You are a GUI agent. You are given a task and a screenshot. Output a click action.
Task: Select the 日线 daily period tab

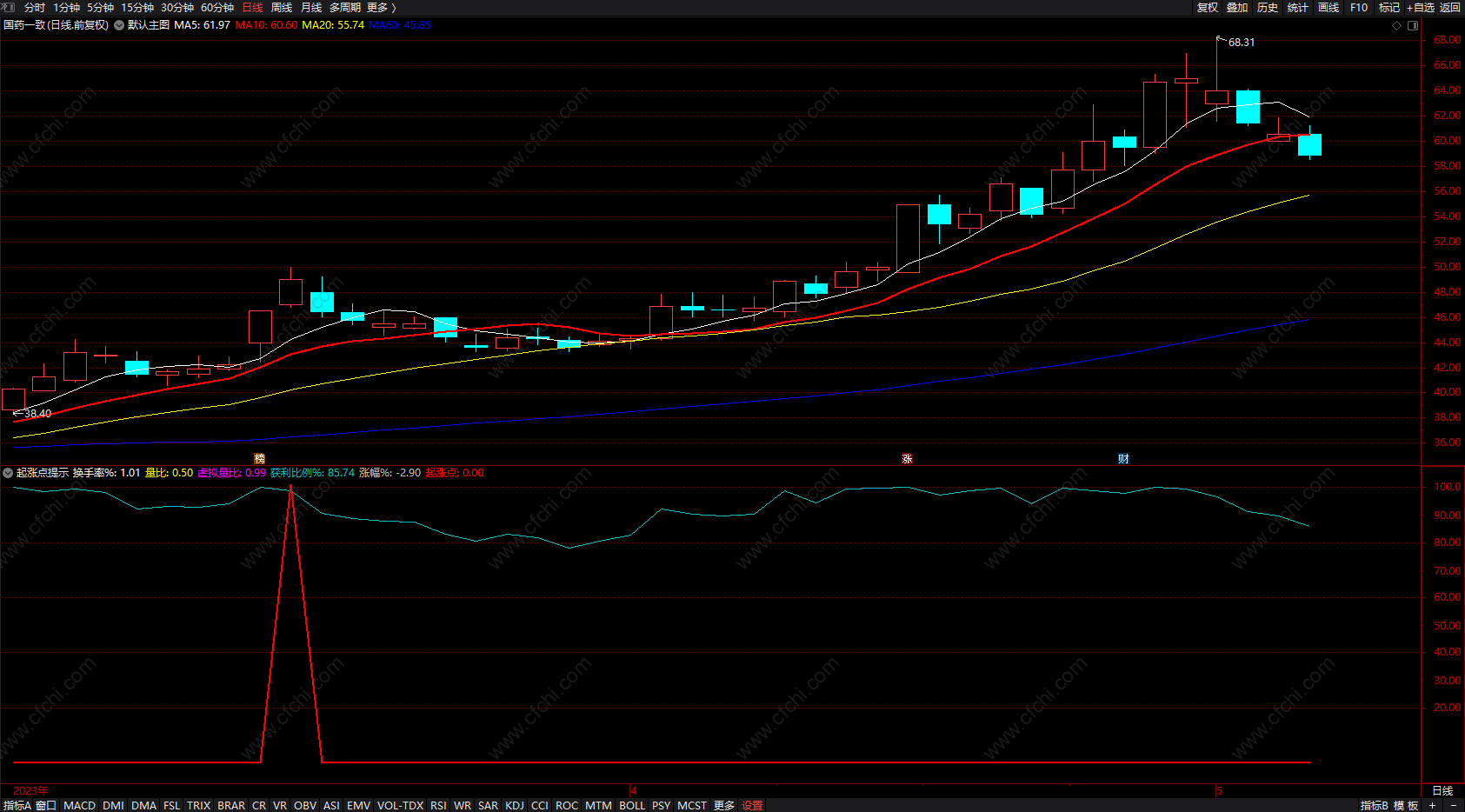coord(252,7)
